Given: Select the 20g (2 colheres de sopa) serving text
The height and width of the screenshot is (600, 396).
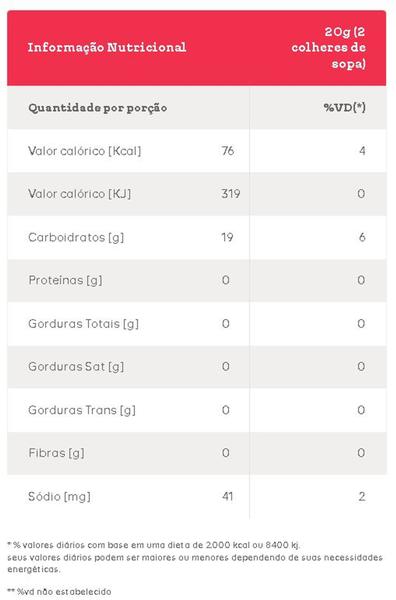Looking at the screenshot, I should [329, 47].
